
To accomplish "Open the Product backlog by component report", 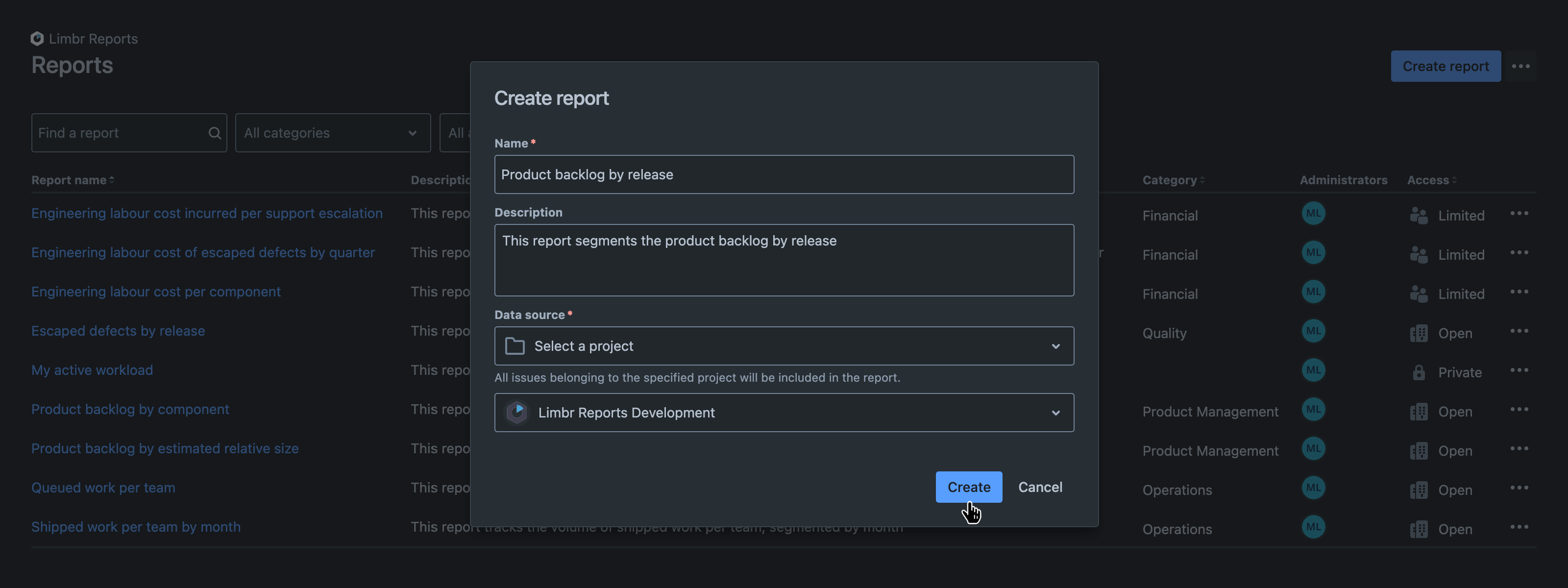I will tap(130, 409).
